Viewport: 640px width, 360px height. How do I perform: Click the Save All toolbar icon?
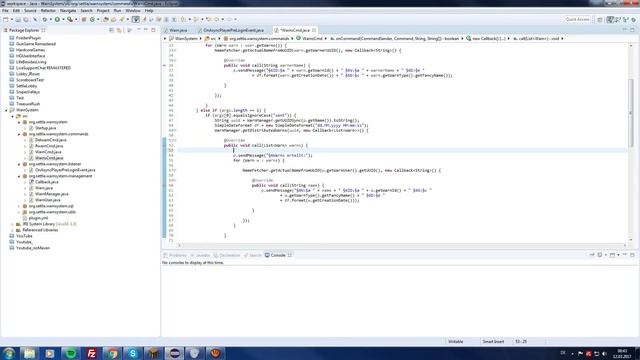26,19
